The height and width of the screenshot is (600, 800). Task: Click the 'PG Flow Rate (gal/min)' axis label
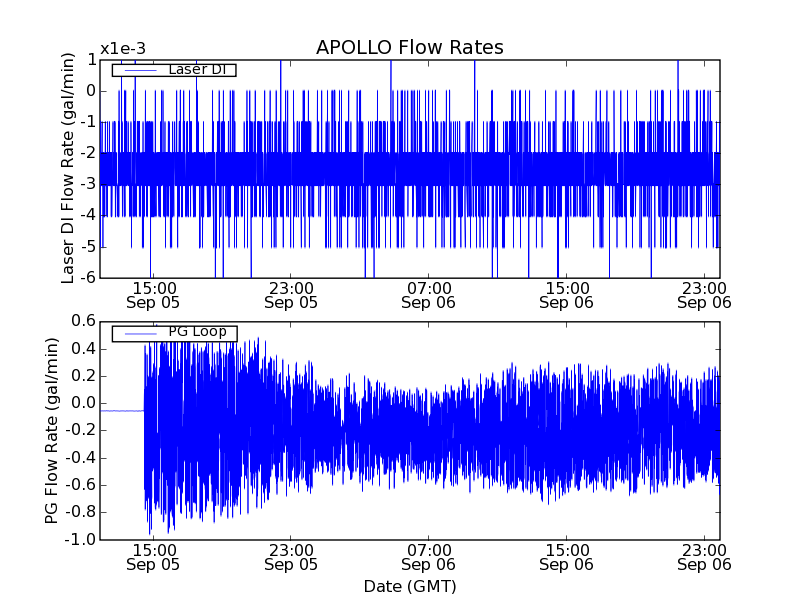click(52, 430)
